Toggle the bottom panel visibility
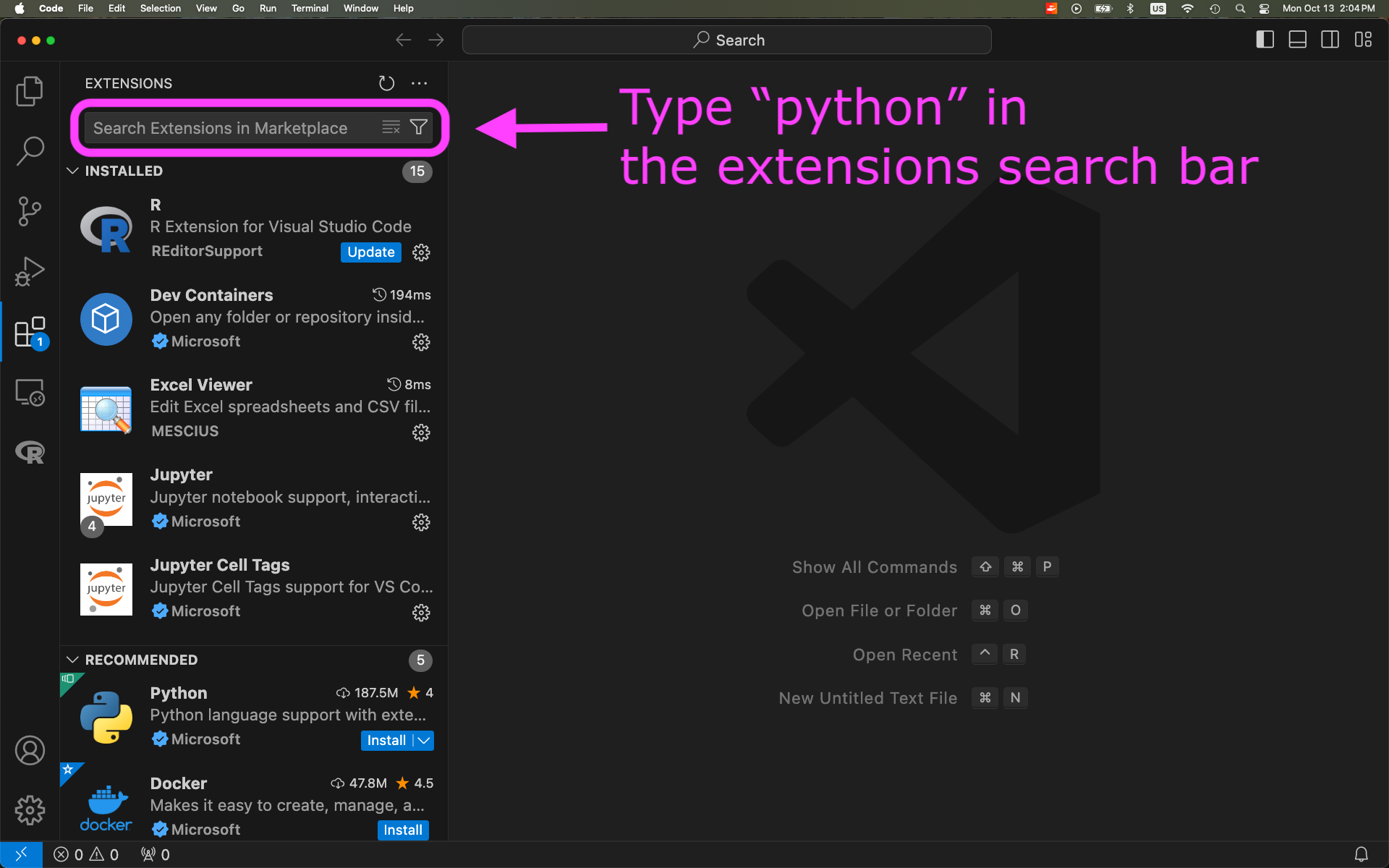1389x868 pixels. pos(1297,40)
